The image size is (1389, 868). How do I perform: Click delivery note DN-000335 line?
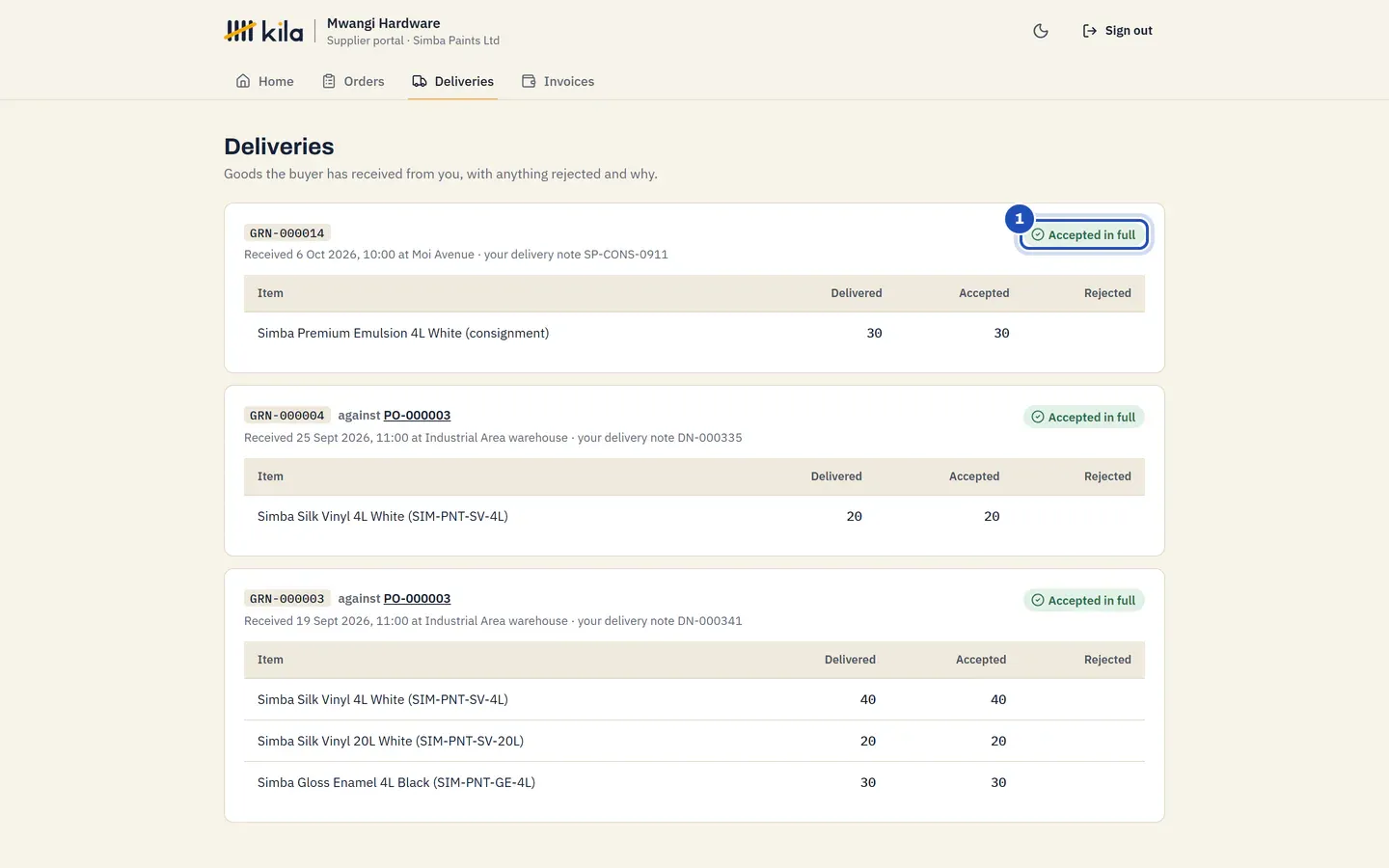[x=493, y=438]
